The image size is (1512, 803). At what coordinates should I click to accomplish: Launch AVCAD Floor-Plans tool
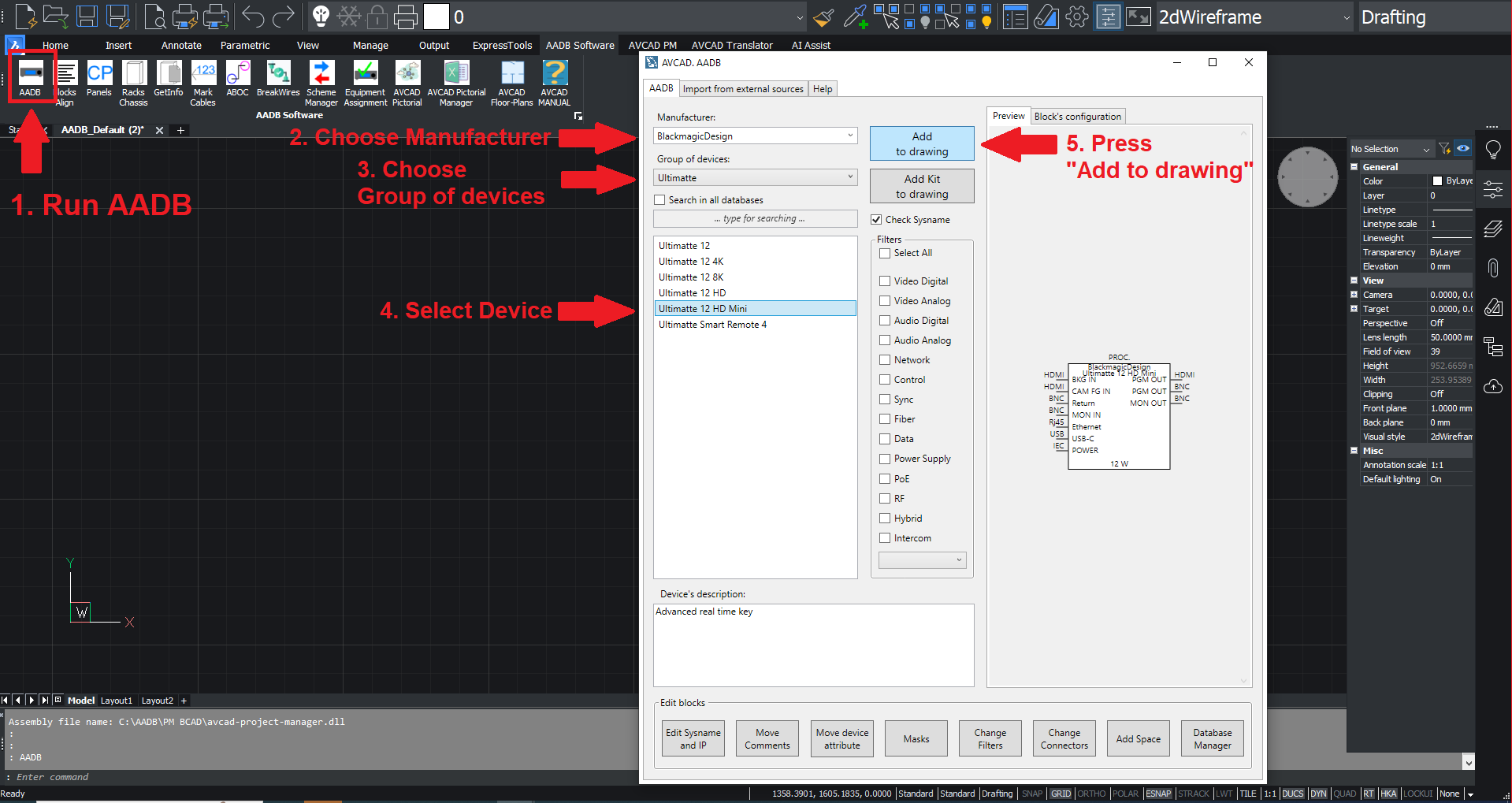click(x=511, y=83)
